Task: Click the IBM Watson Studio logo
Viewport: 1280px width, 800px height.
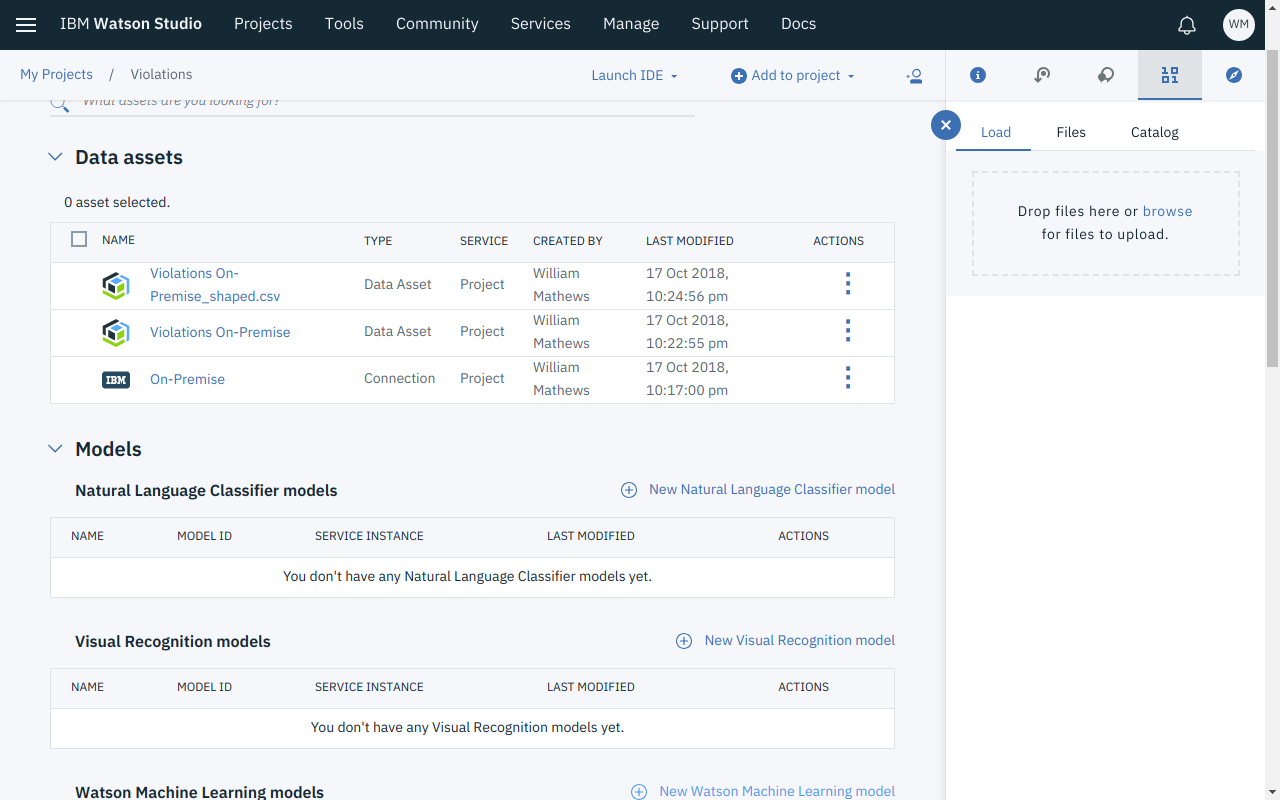Action: pyautogui.click(x=131, y=24)
